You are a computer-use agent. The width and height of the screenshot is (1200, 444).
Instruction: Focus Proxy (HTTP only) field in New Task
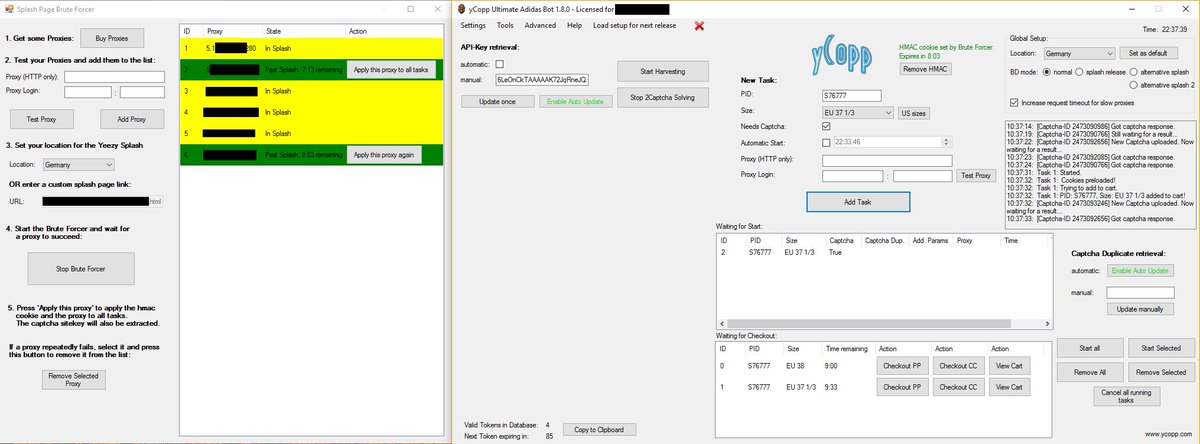(x=886, y=160)
